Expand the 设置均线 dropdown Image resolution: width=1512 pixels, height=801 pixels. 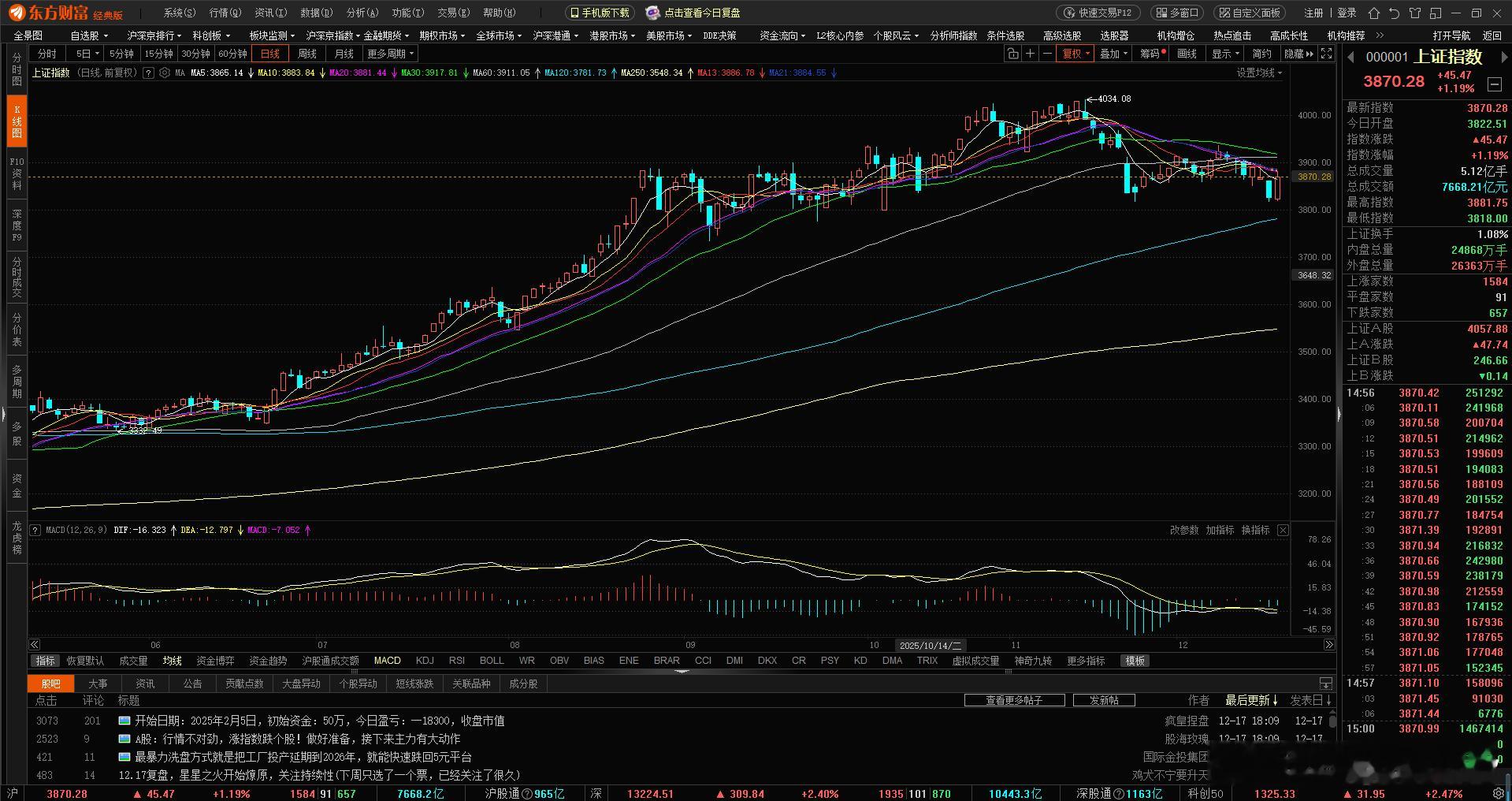1259,73
